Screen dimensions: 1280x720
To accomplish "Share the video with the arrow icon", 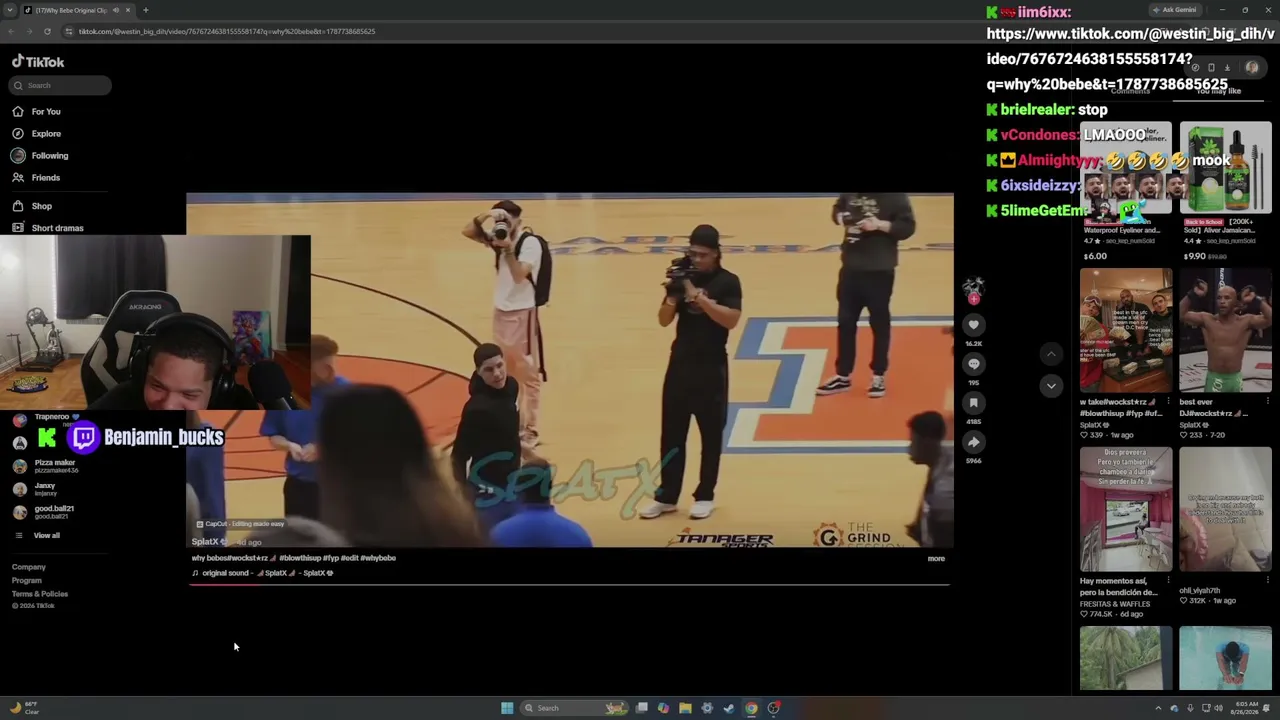I will coord(973,442).
